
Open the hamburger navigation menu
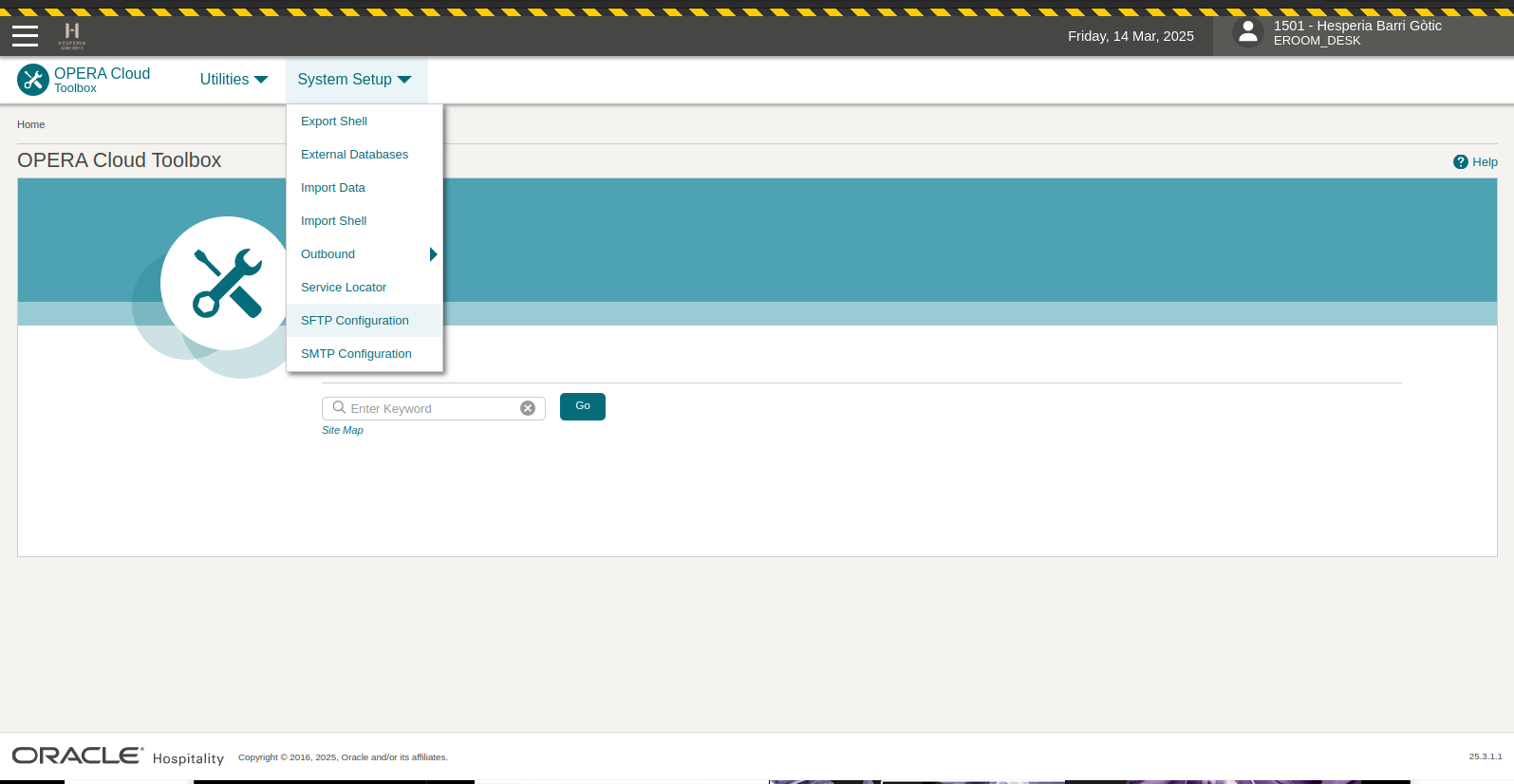pyautogui.click(x=25, y=36)
